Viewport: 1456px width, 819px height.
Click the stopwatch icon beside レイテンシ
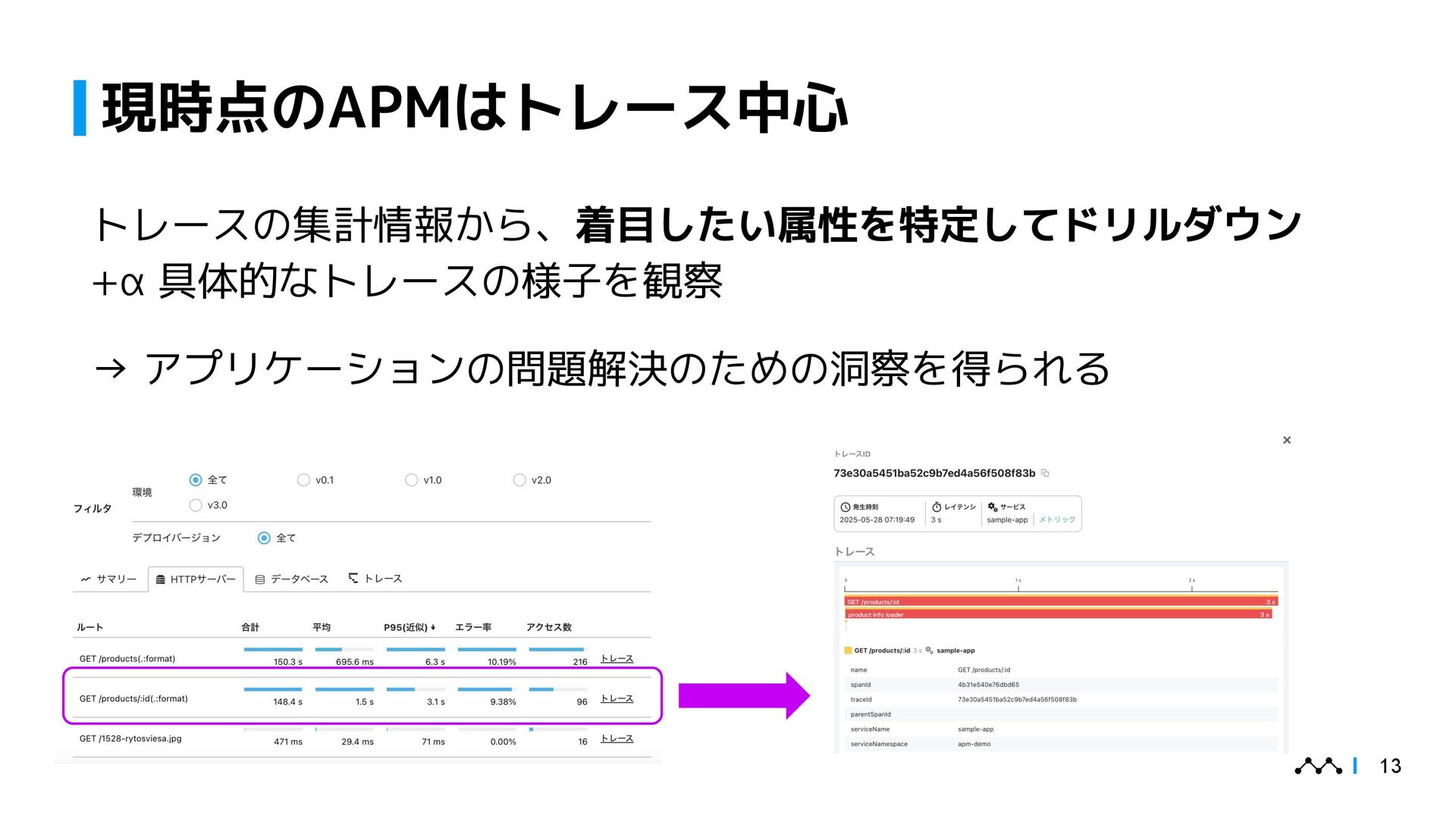pyautogui.click(x=937, y=507)
